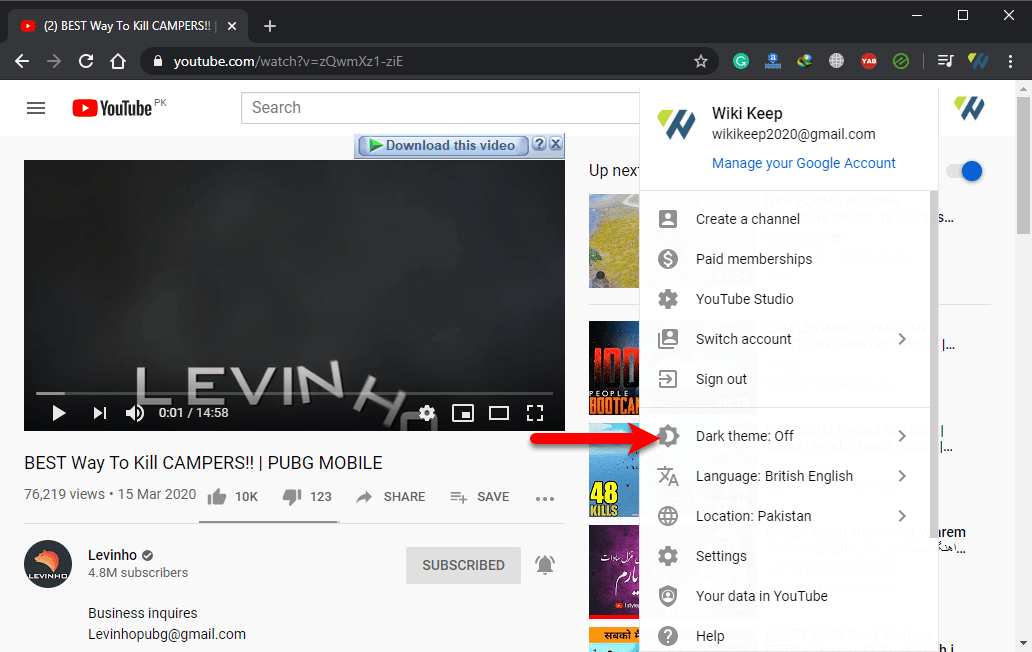Screen dimensions: 1032x652
Task: Open a new browser tab
Action: [269, 26]
